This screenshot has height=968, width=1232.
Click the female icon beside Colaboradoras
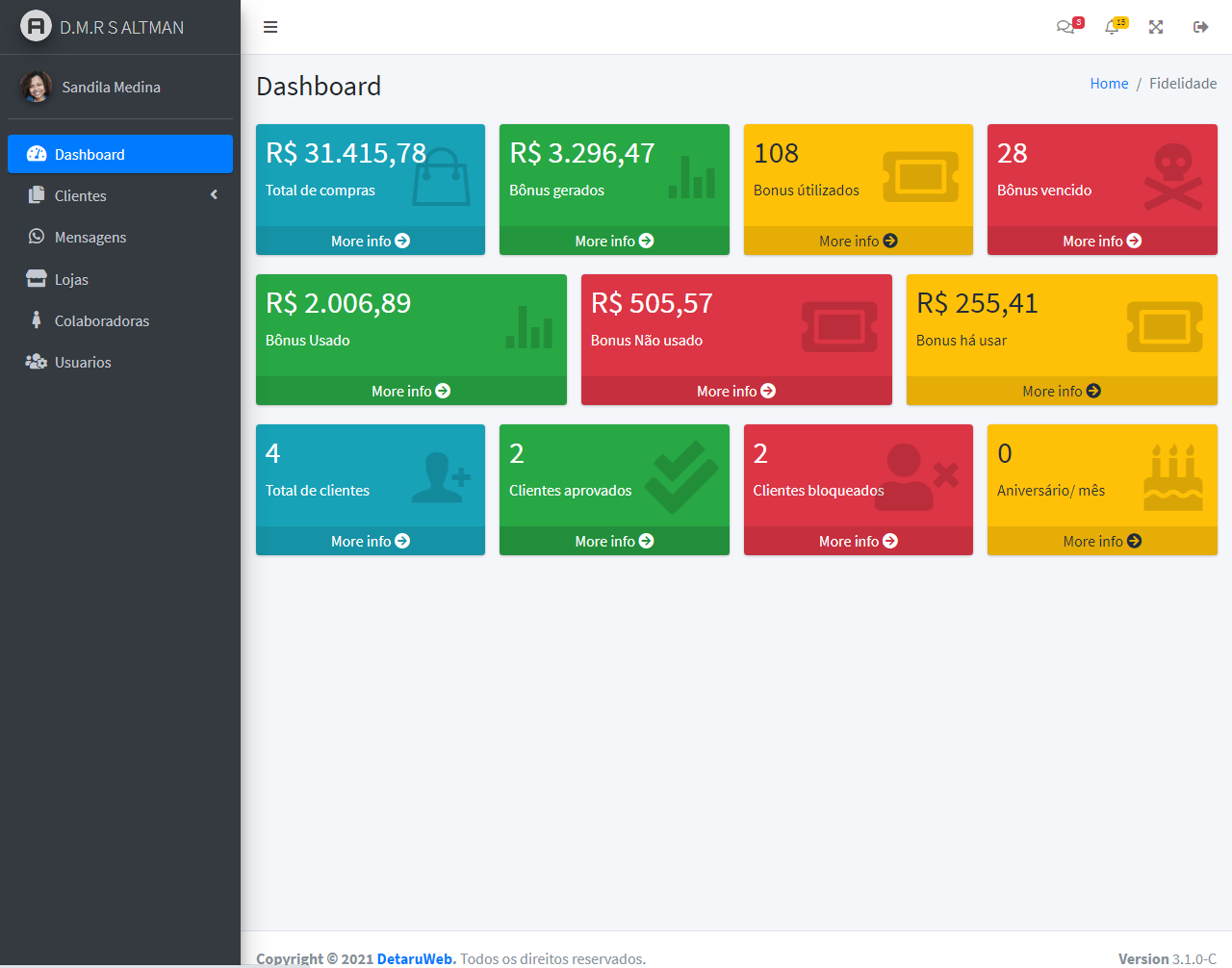(37, 320)
